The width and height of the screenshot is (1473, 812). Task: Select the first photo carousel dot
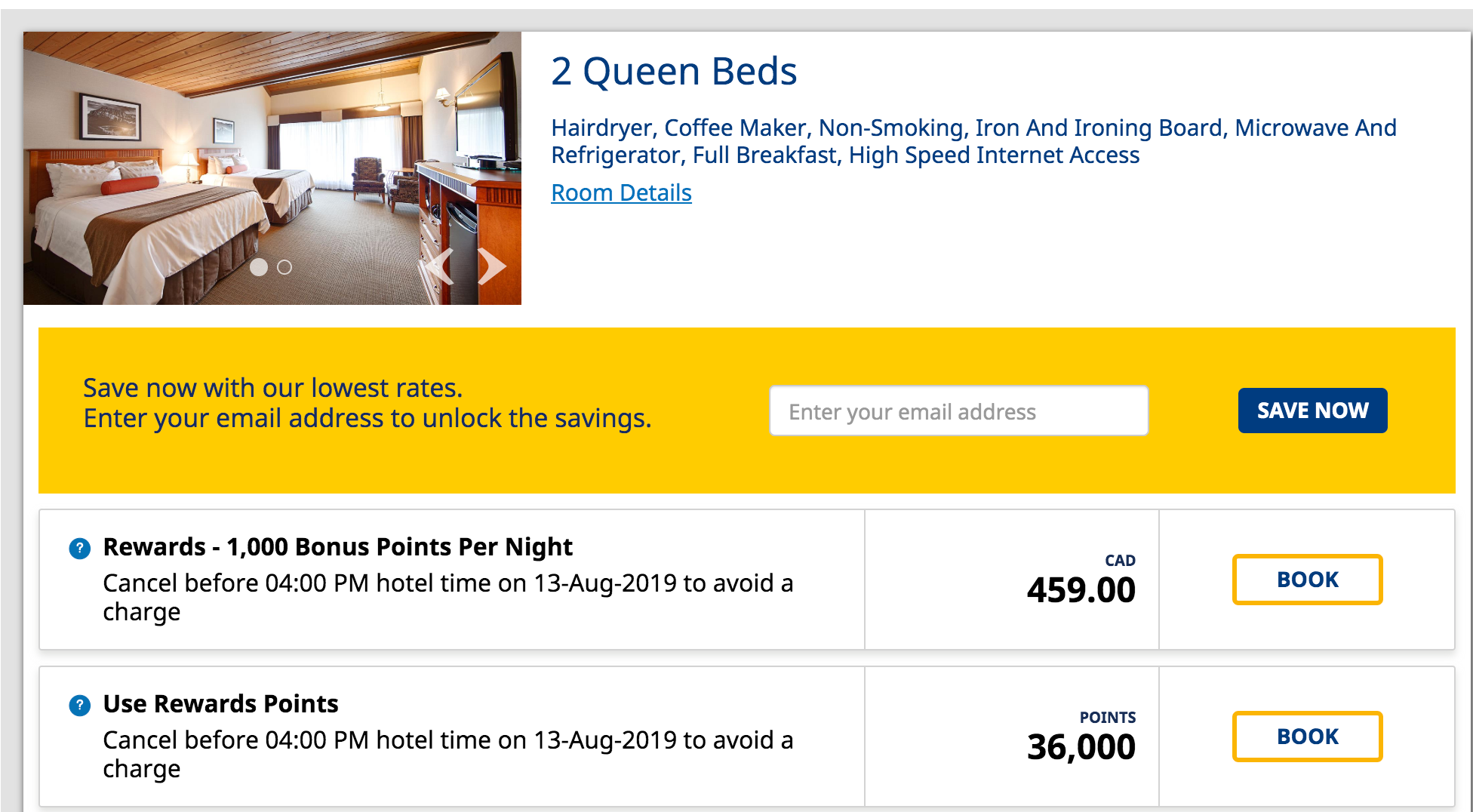(x=259, y=267)
